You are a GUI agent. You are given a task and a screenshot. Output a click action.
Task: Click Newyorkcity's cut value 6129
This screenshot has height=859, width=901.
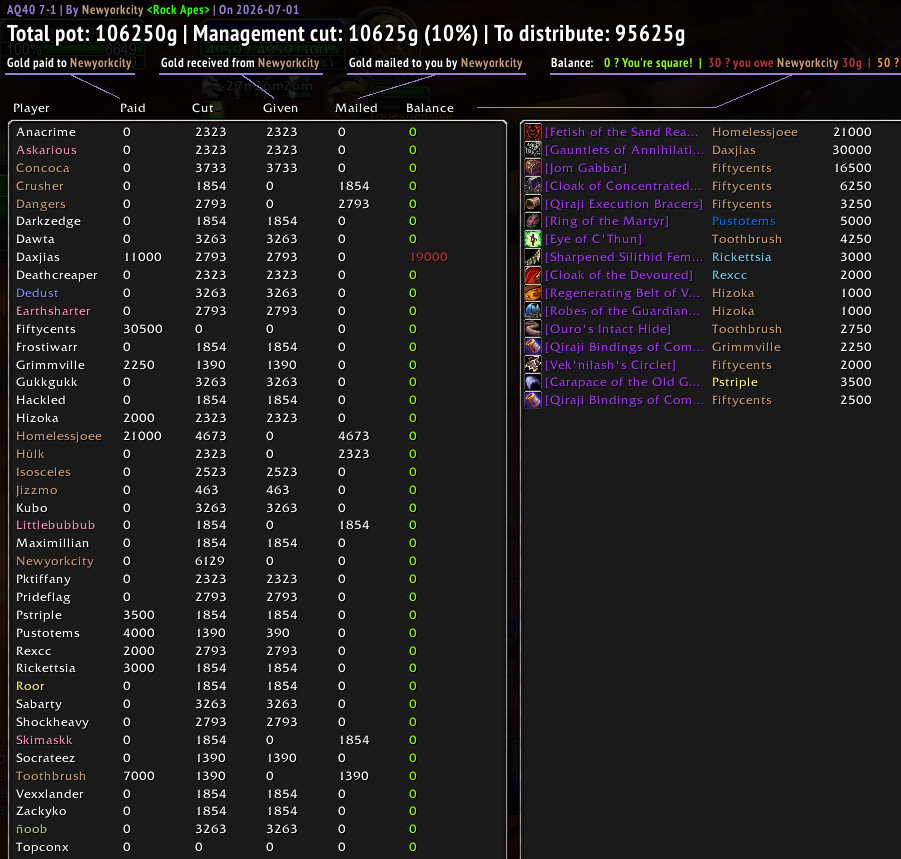point(210,561)
